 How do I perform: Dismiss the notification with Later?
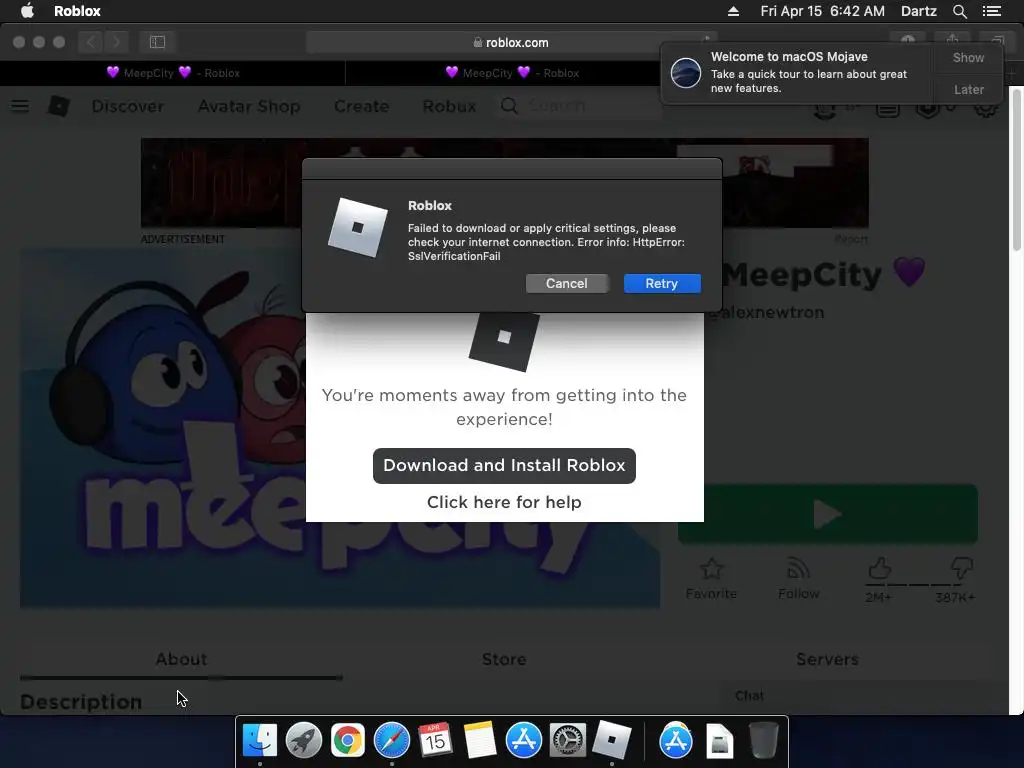click(968, 89)
